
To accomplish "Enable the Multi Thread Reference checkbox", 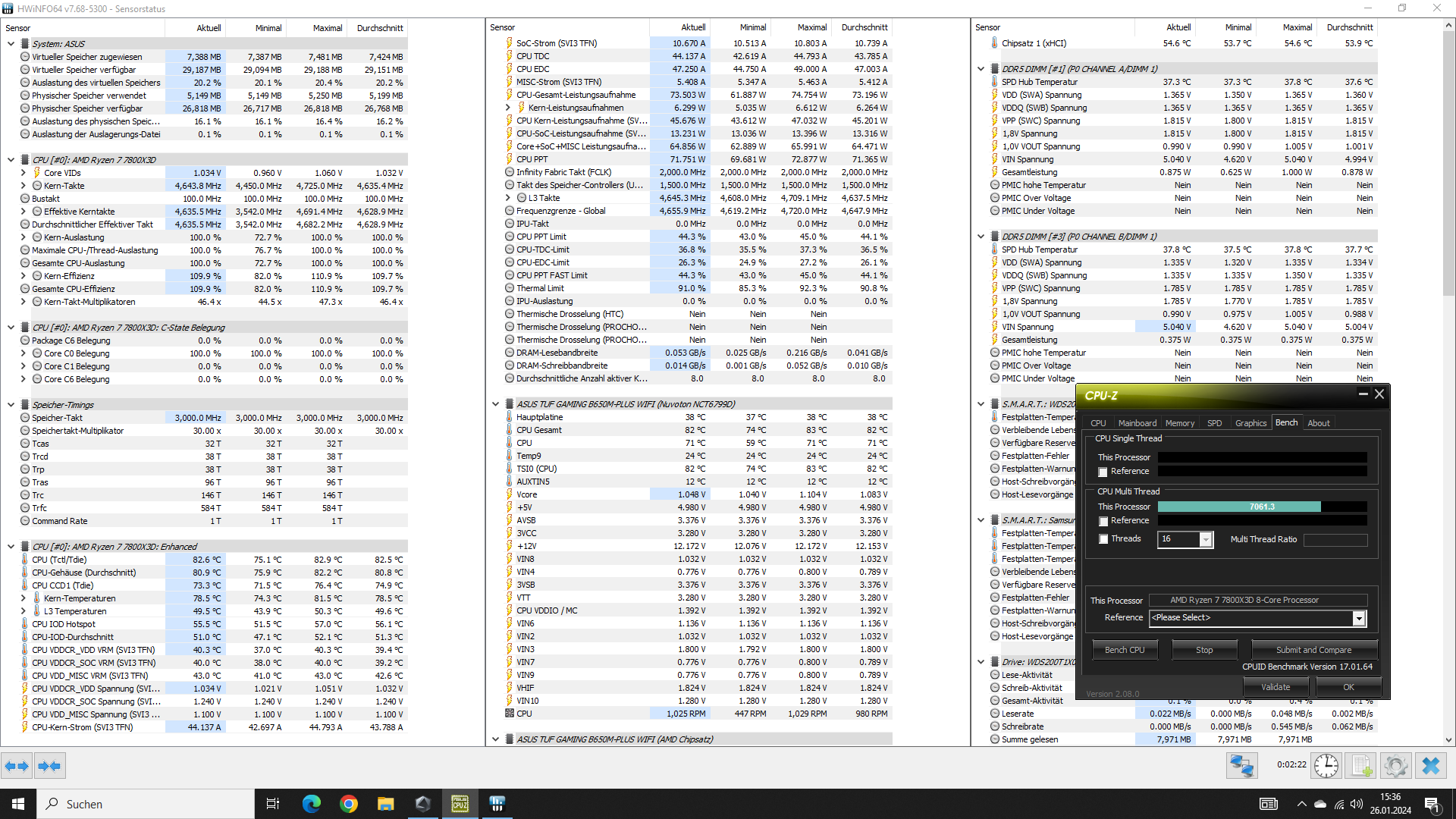I will coord(1103,522).
